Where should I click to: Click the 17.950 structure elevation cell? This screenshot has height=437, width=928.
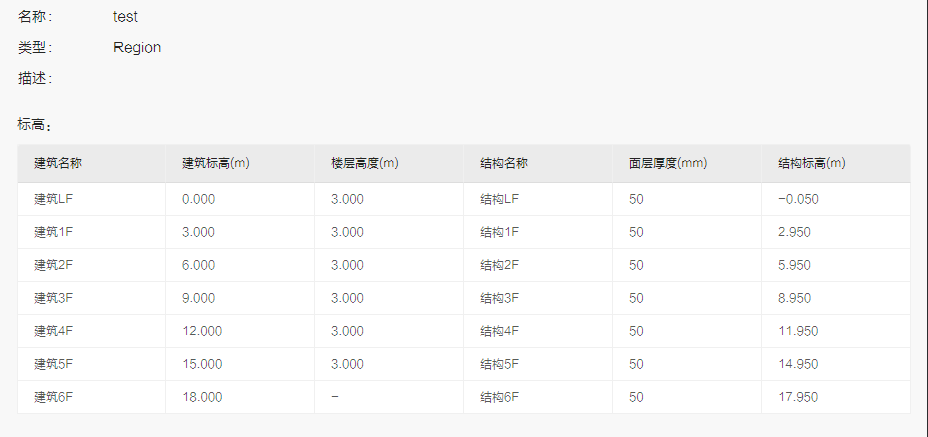pos(798,397)
